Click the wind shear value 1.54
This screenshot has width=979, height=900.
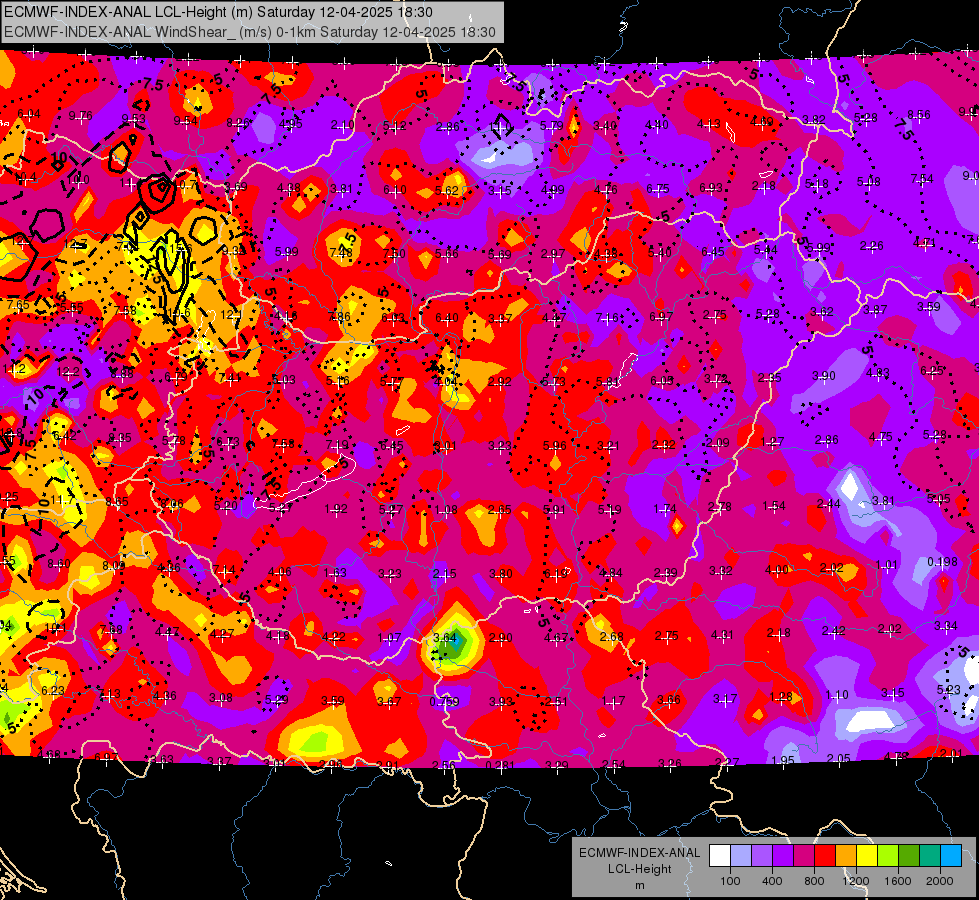tap(774, 506)
